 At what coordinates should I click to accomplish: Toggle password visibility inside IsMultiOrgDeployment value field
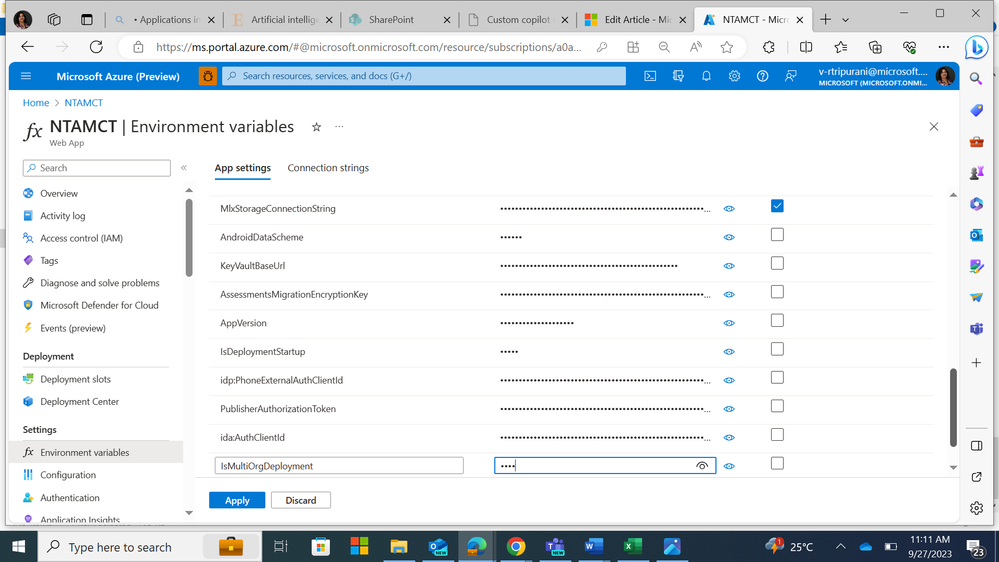[x=701, y=466]
